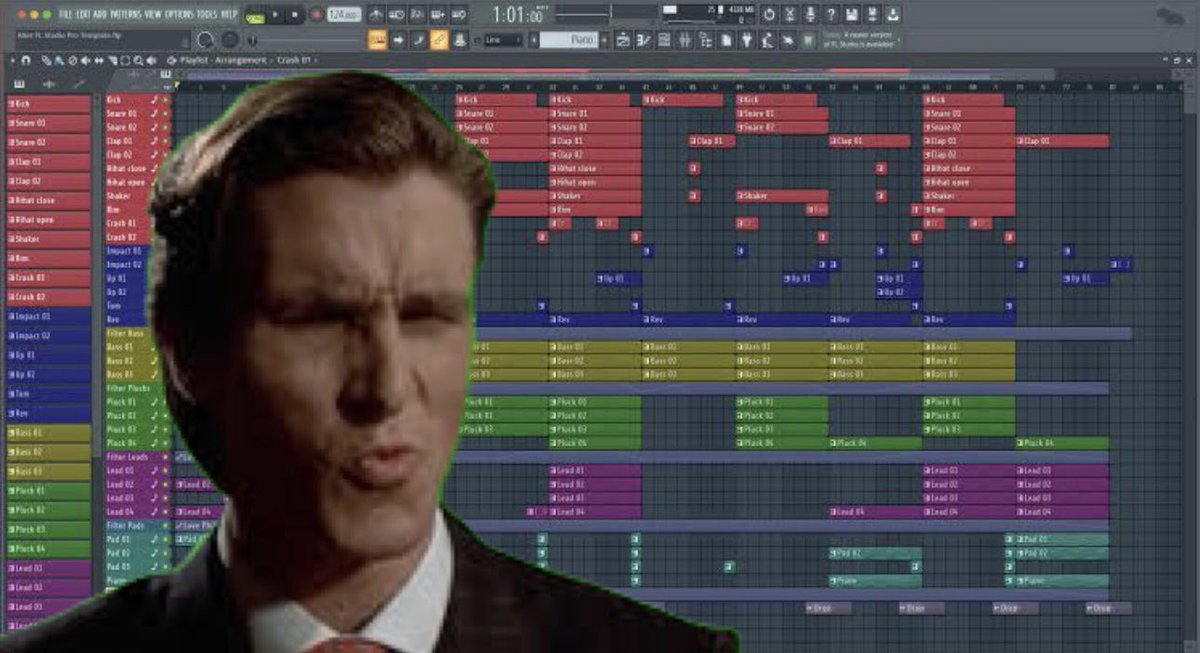Click the render/export icon next to save
1200x653 pixels.
coord(872,15)
